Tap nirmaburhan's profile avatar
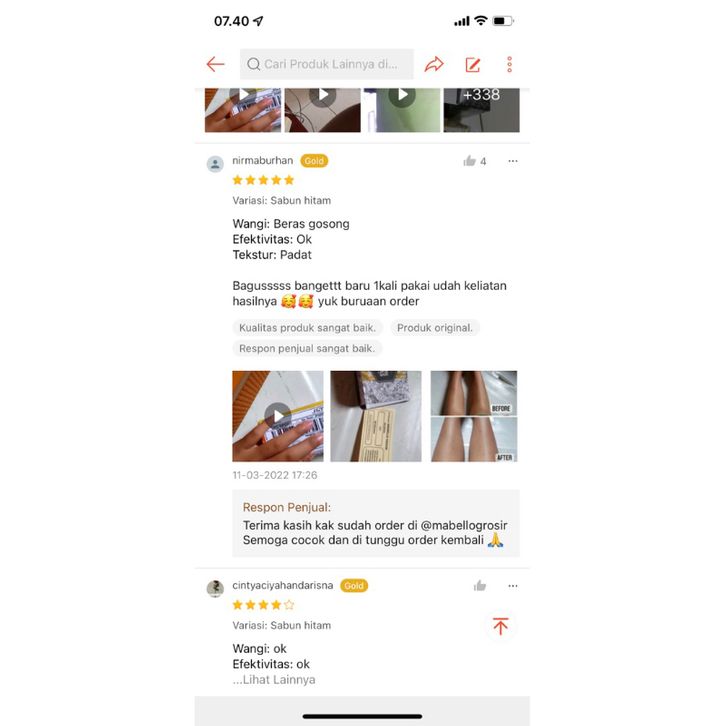This screenshot has height=726, width=726. [x=215, y=164]
